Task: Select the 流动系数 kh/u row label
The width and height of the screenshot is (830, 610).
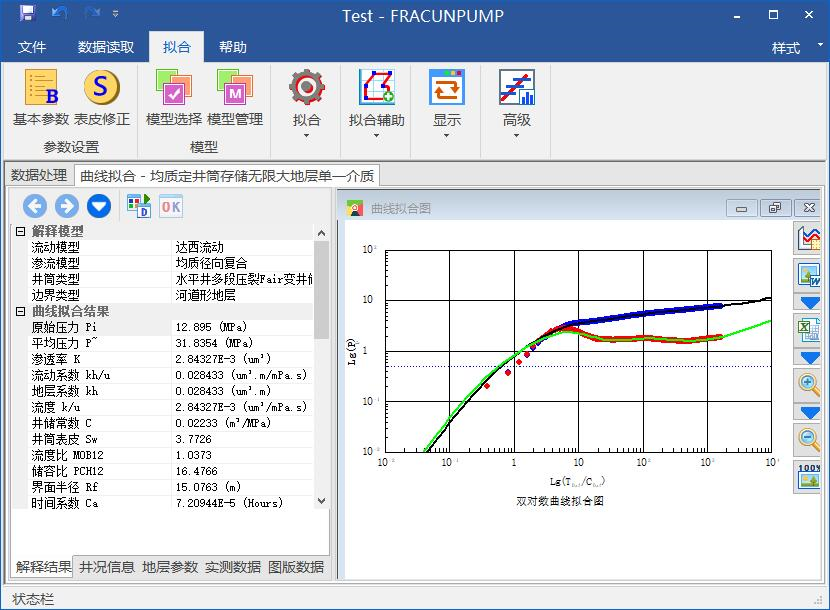Action: click(x=70, y=375)
